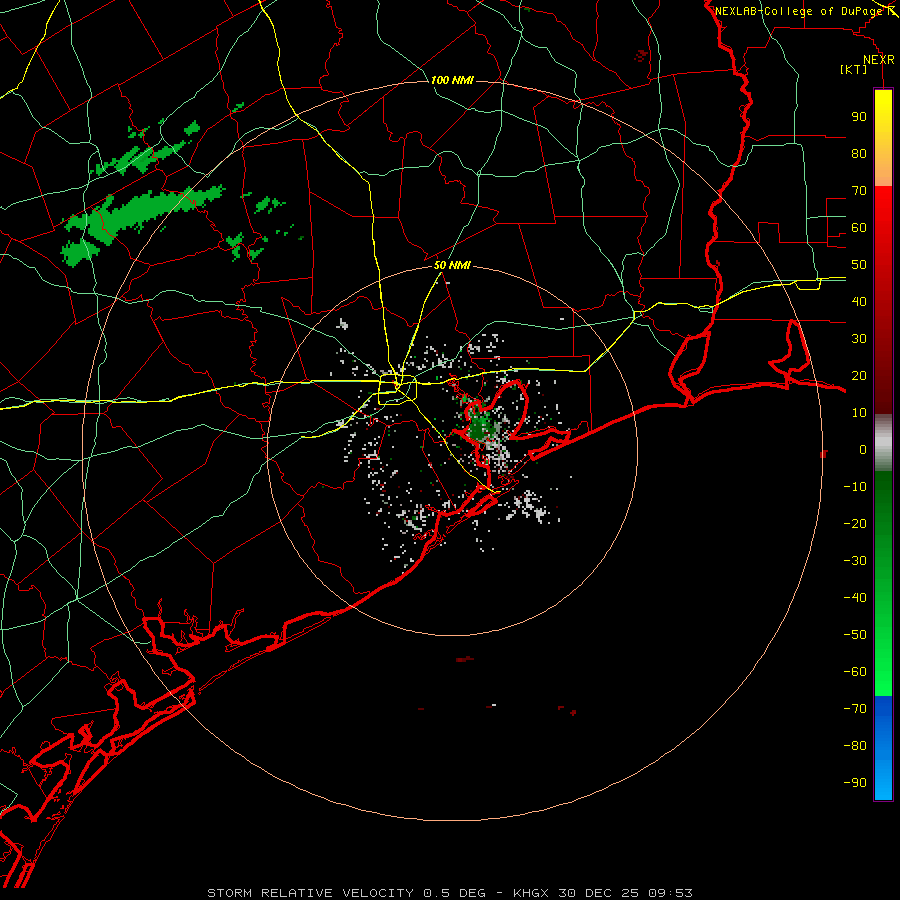Click the positive 60 knot scale label
Image resolution: width=900 pixels, height=900 pixels.
point(859,228)
